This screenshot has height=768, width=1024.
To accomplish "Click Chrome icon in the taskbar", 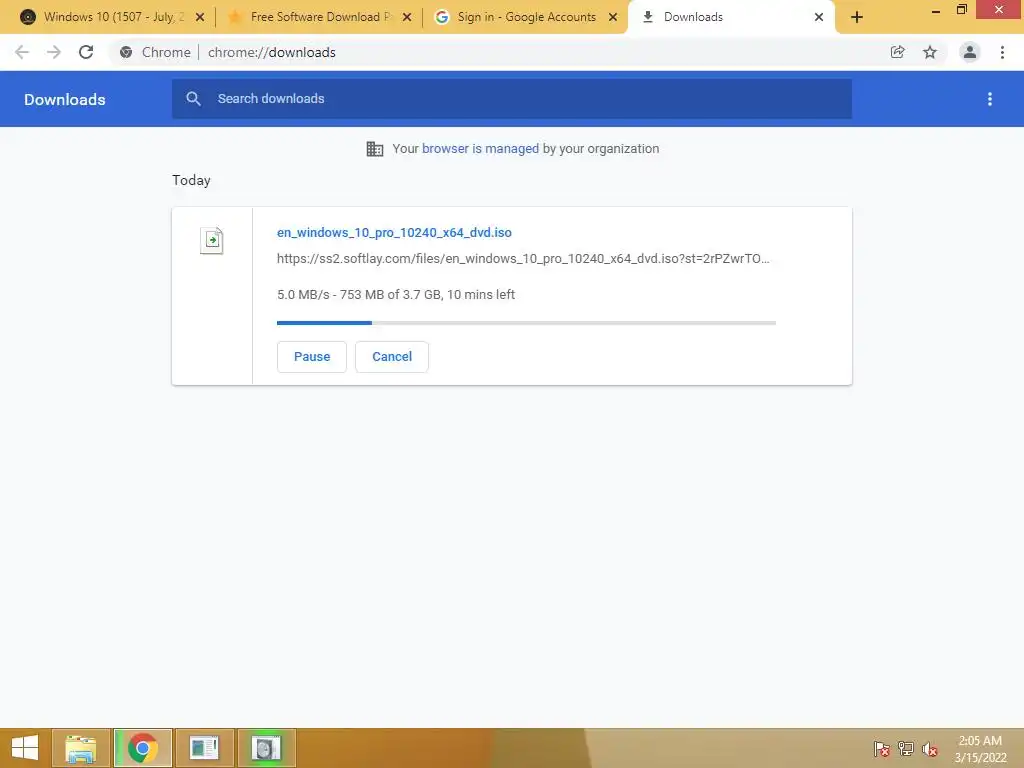I will tap(143, 748).
